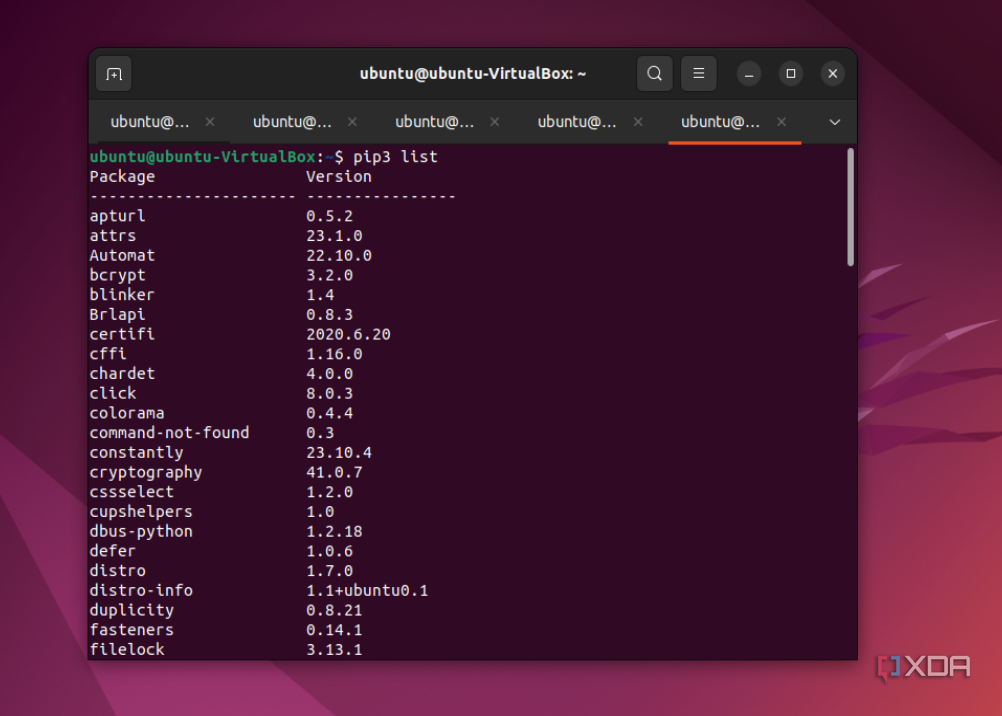This screenshot has width=1002, height=716.
Task: Click the cryptography package line in the output
Action: (x=146, y=472)
